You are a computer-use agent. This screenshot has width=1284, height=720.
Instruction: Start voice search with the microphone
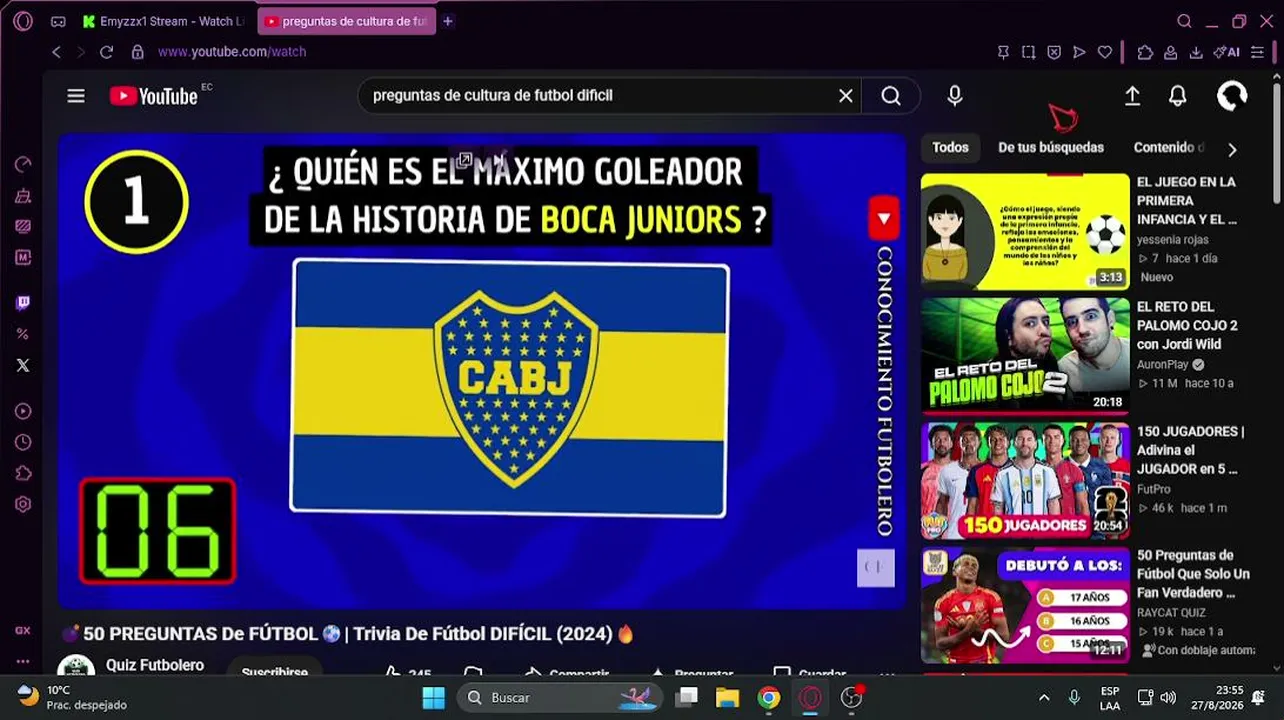[x=955, y=96]
